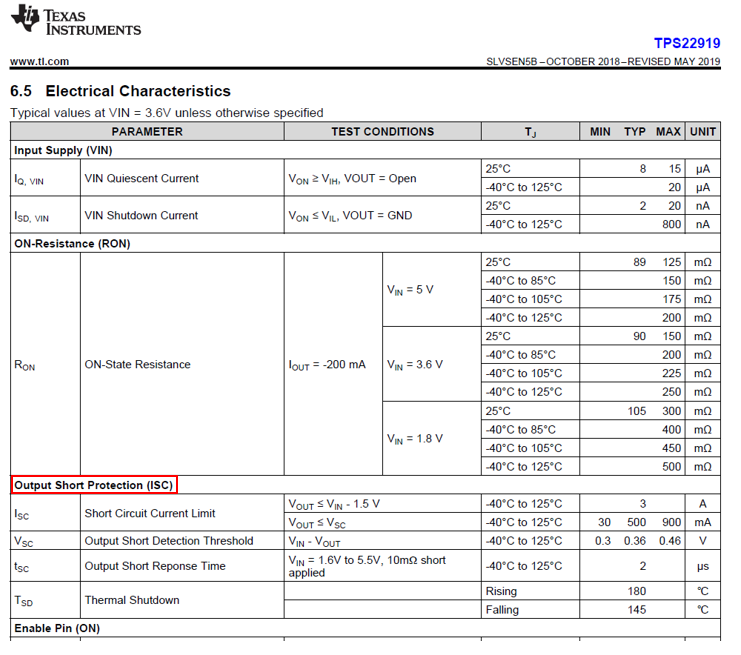Click the PARAMETER column header
Viewport: 741px width, 655px height.
coord(147,131)
